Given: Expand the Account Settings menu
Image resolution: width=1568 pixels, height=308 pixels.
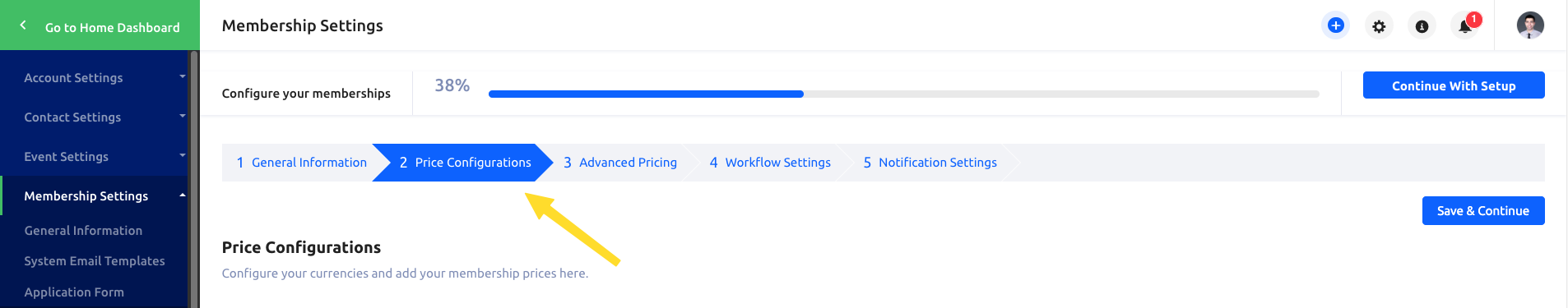Looking at the screenshot, I should tap(95, 77).
